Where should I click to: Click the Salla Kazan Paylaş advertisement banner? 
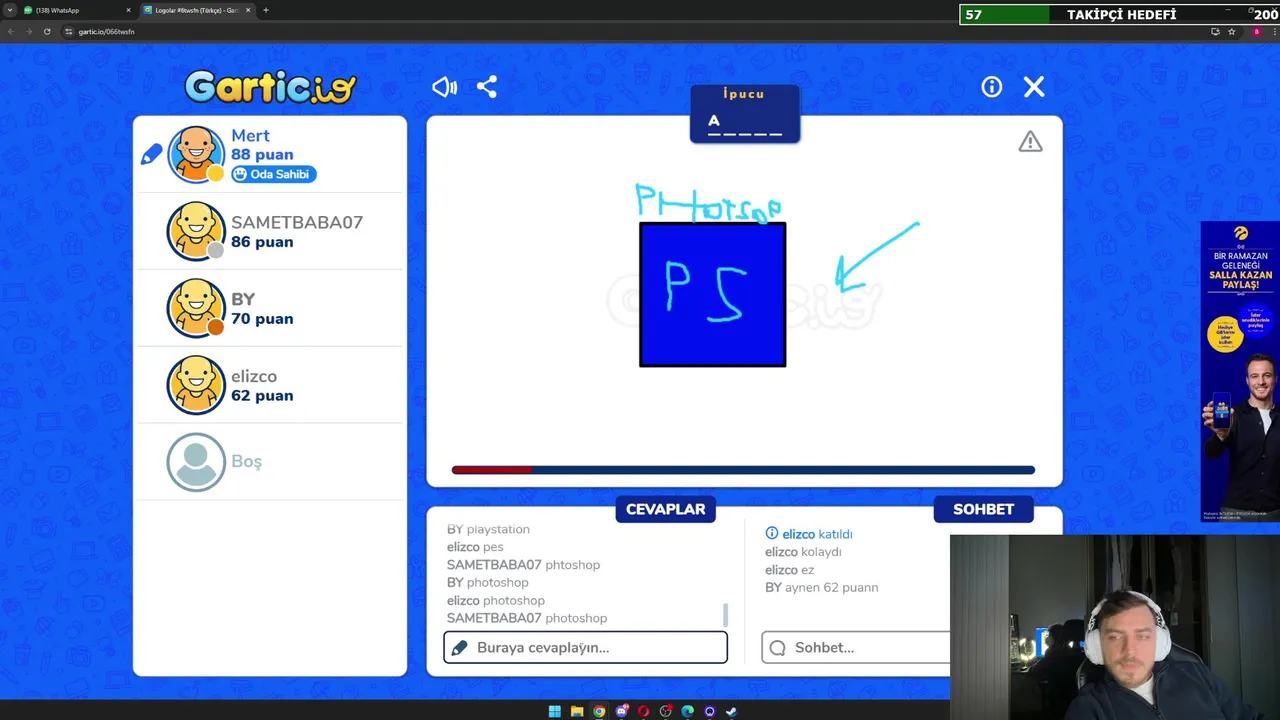pyautogui.click(x=1240, y=371)
